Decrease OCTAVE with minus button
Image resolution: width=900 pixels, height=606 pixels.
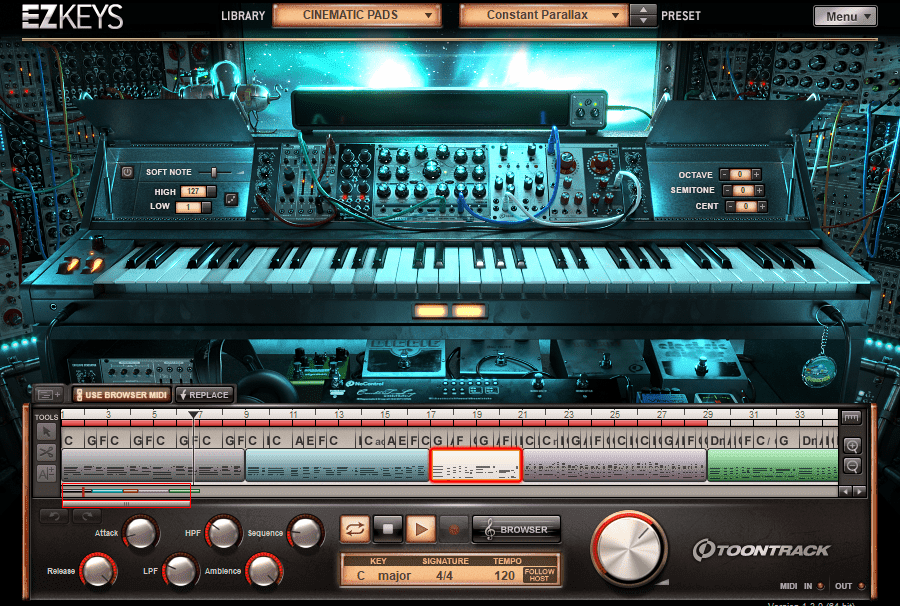pyautogui.click(x=724, y=174)
